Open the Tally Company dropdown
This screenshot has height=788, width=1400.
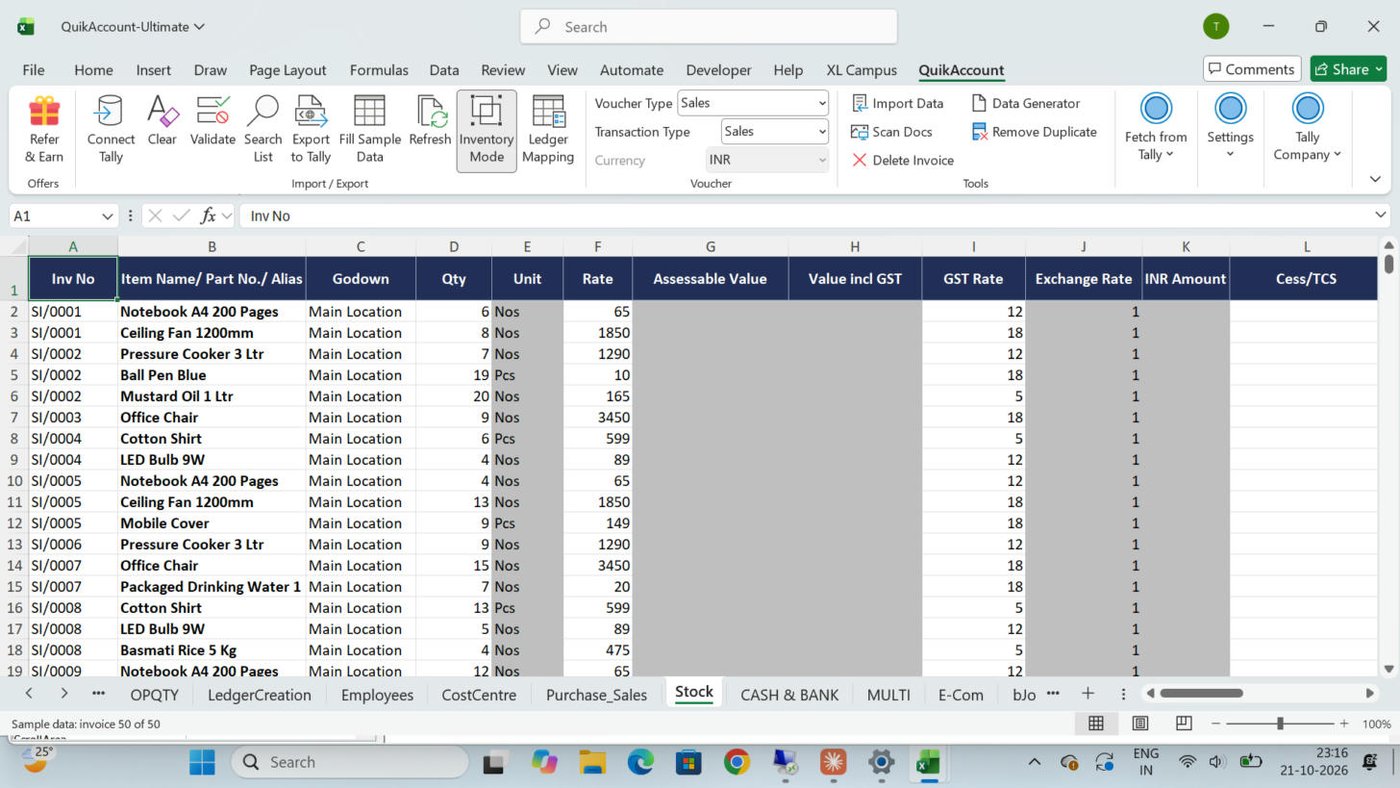pyautogui.click(x=1307, y=128)
